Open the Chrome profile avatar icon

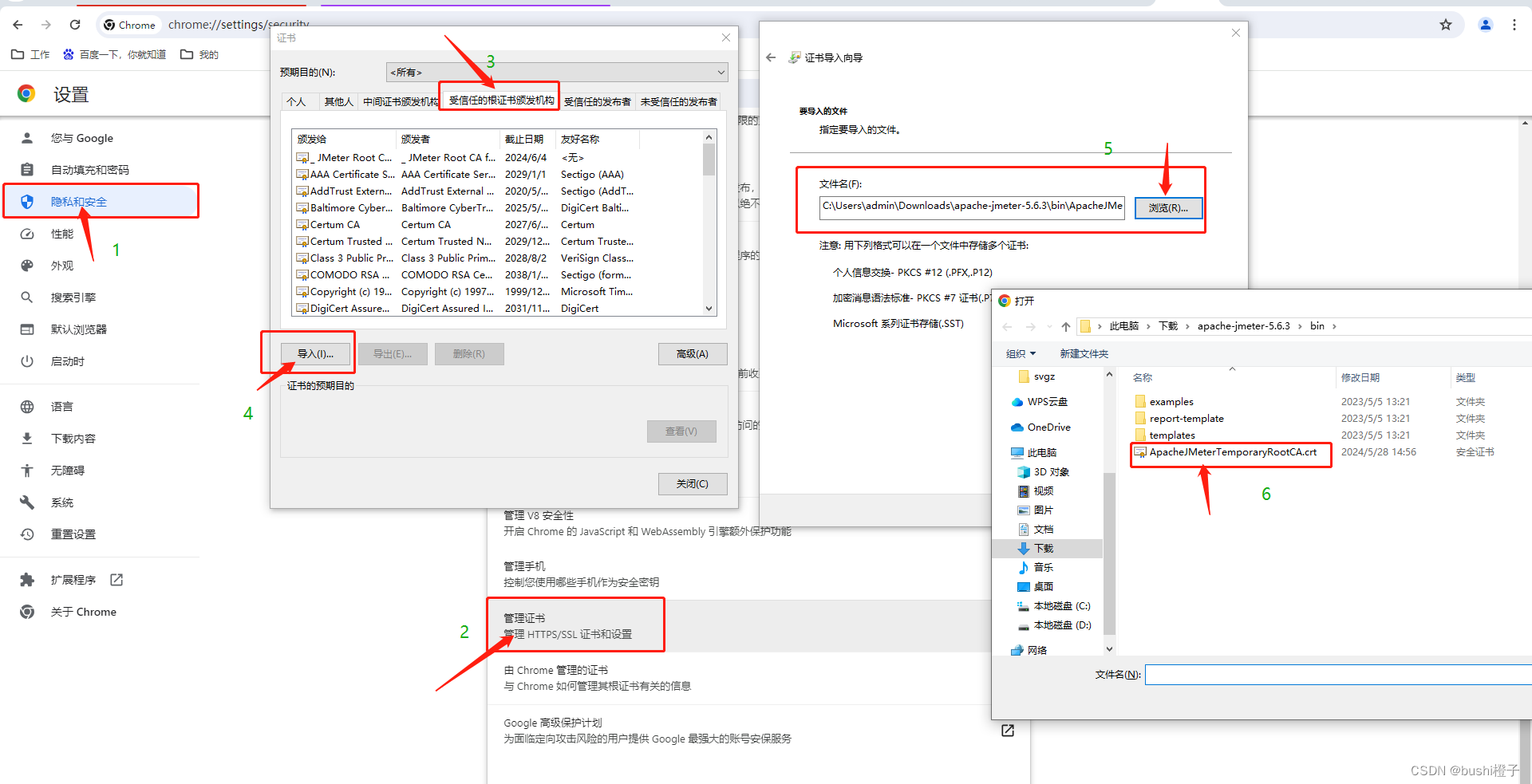pos(1486,25)
